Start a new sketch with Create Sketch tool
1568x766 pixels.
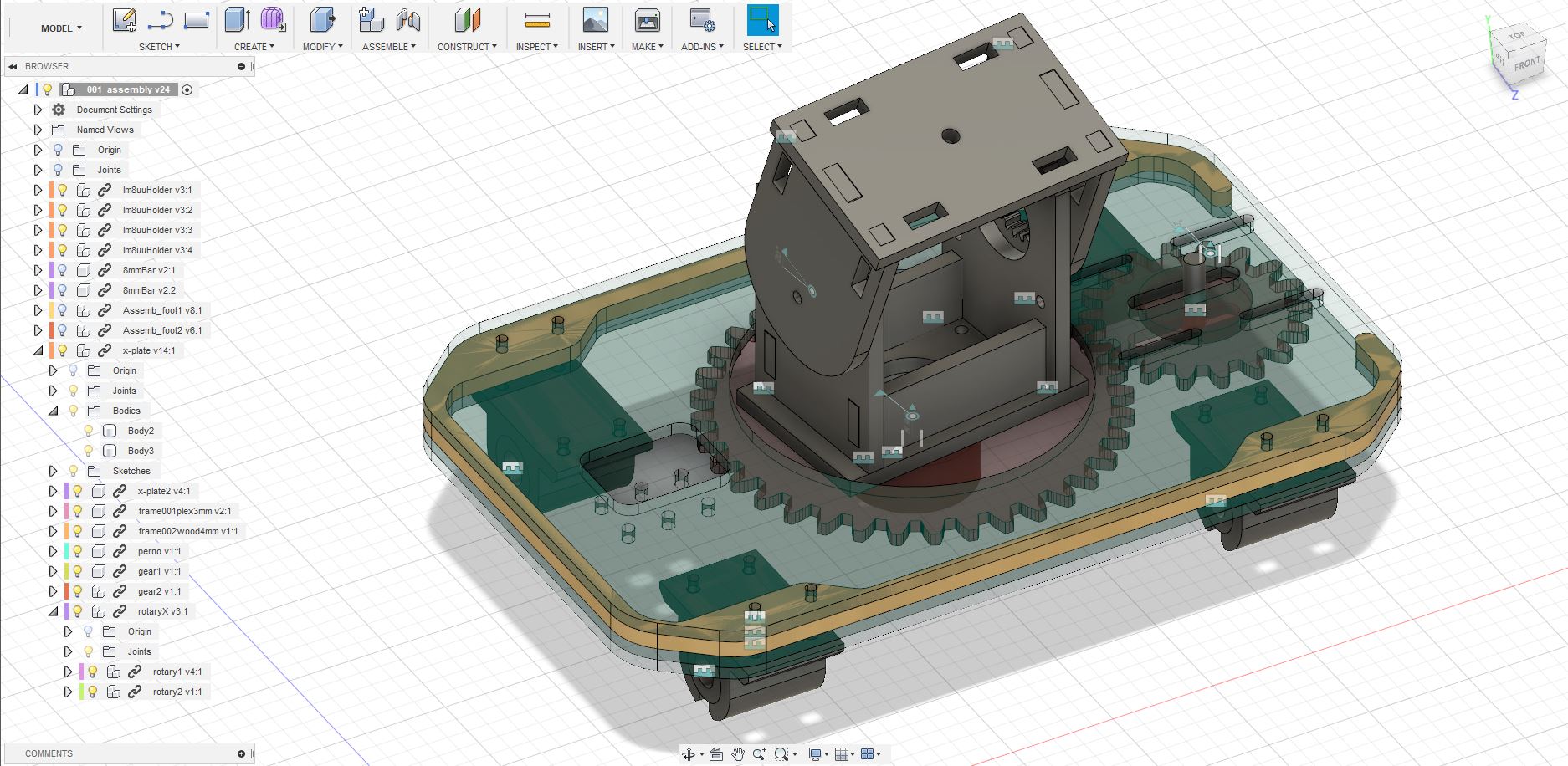pos(125,20)
